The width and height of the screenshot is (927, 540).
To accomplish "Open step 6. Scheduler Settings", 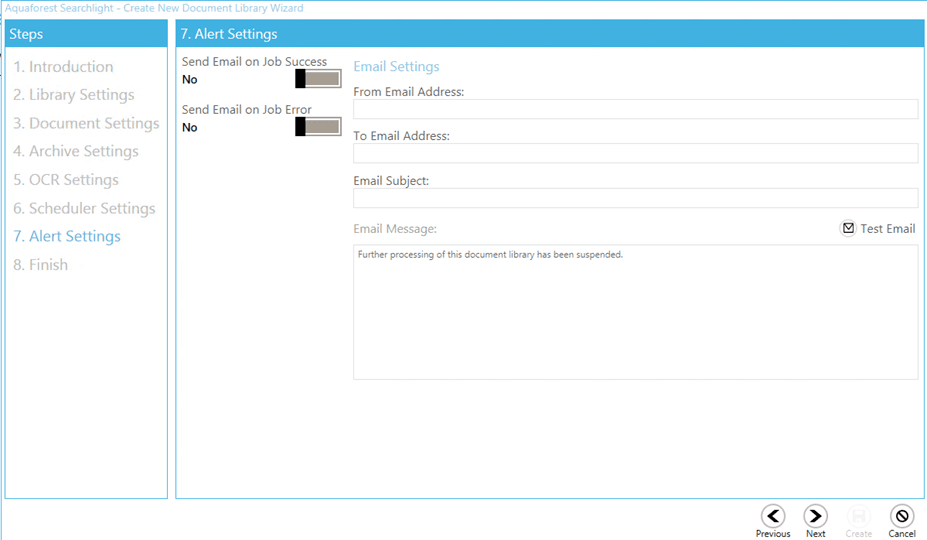I will 84,208.
